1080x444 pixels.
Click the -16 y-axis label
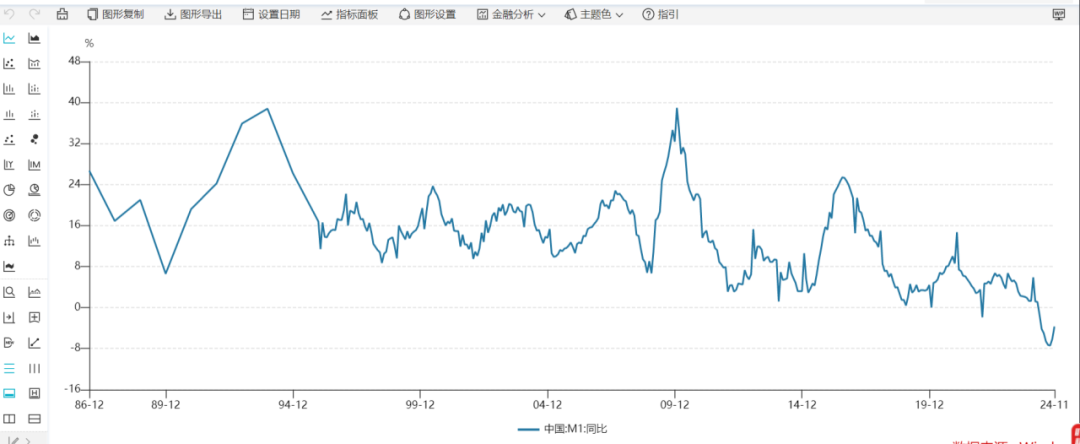(73, 389)
